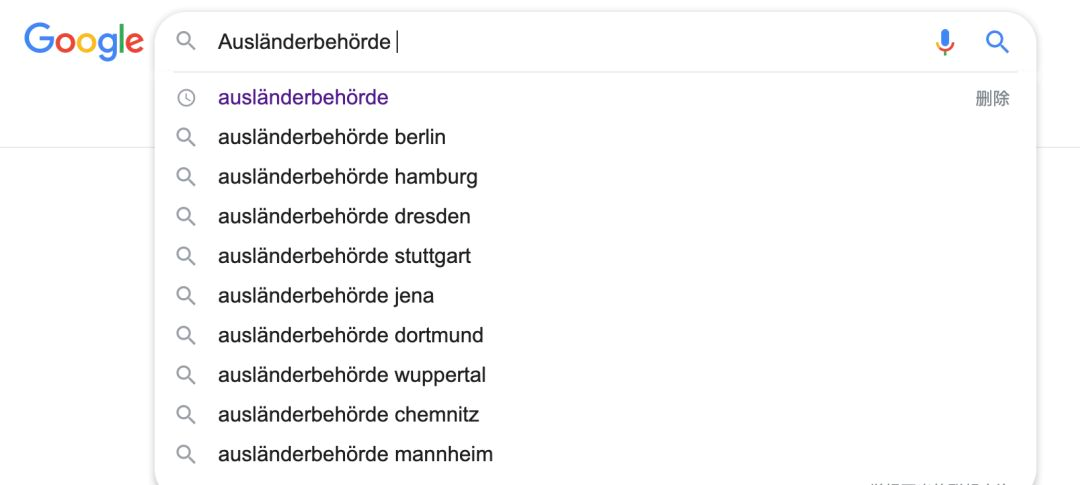Click into the Ausländerbehörde search text field
The image size is (1080, 485).
tap(565, 42)
